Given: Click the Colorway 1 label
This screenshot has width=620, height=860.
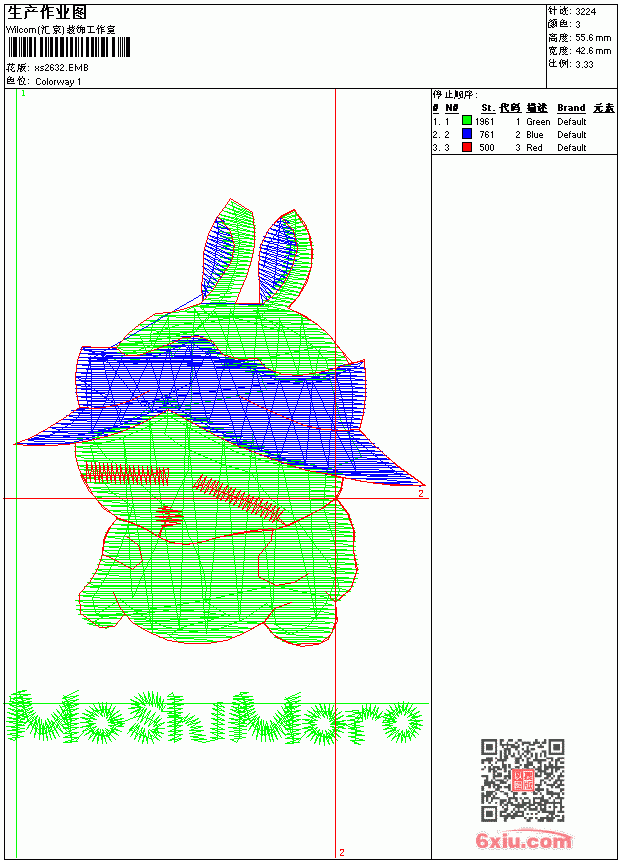Looking at the screenshot, I should (x=58, y=82).
